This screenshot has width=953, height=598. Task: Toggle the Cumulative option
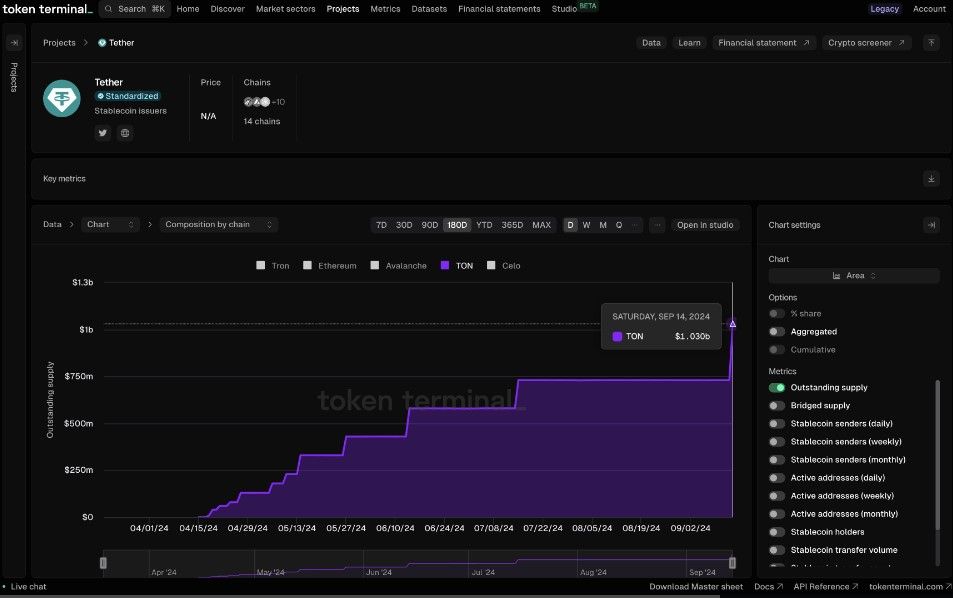[x=776, y=349]
